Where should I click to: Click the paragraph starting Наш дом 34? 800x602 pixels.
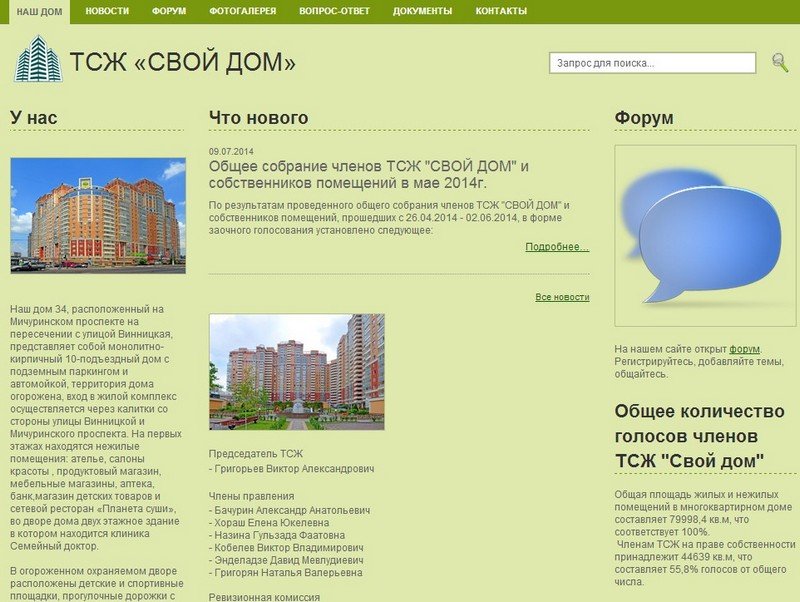[x=96, y=428]
